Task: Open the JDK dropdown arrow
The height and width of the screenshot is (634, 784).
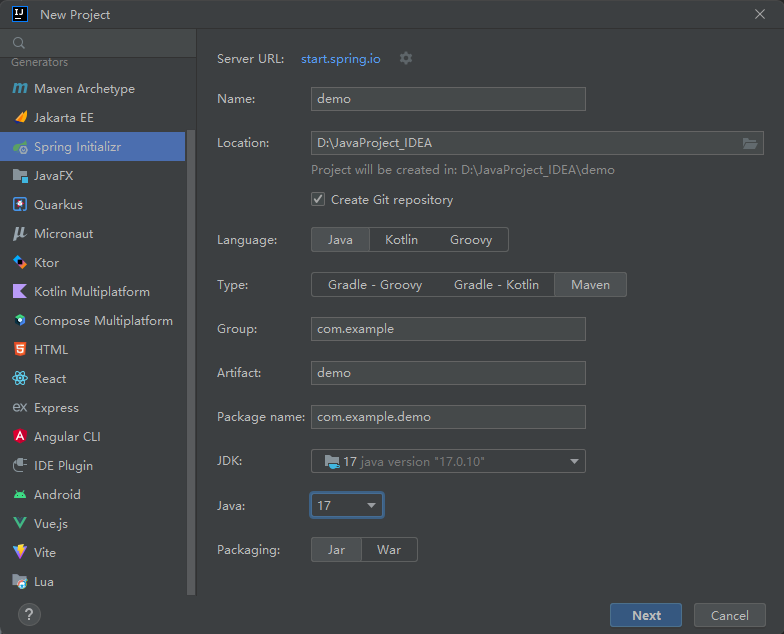Action: coord(574,462)
